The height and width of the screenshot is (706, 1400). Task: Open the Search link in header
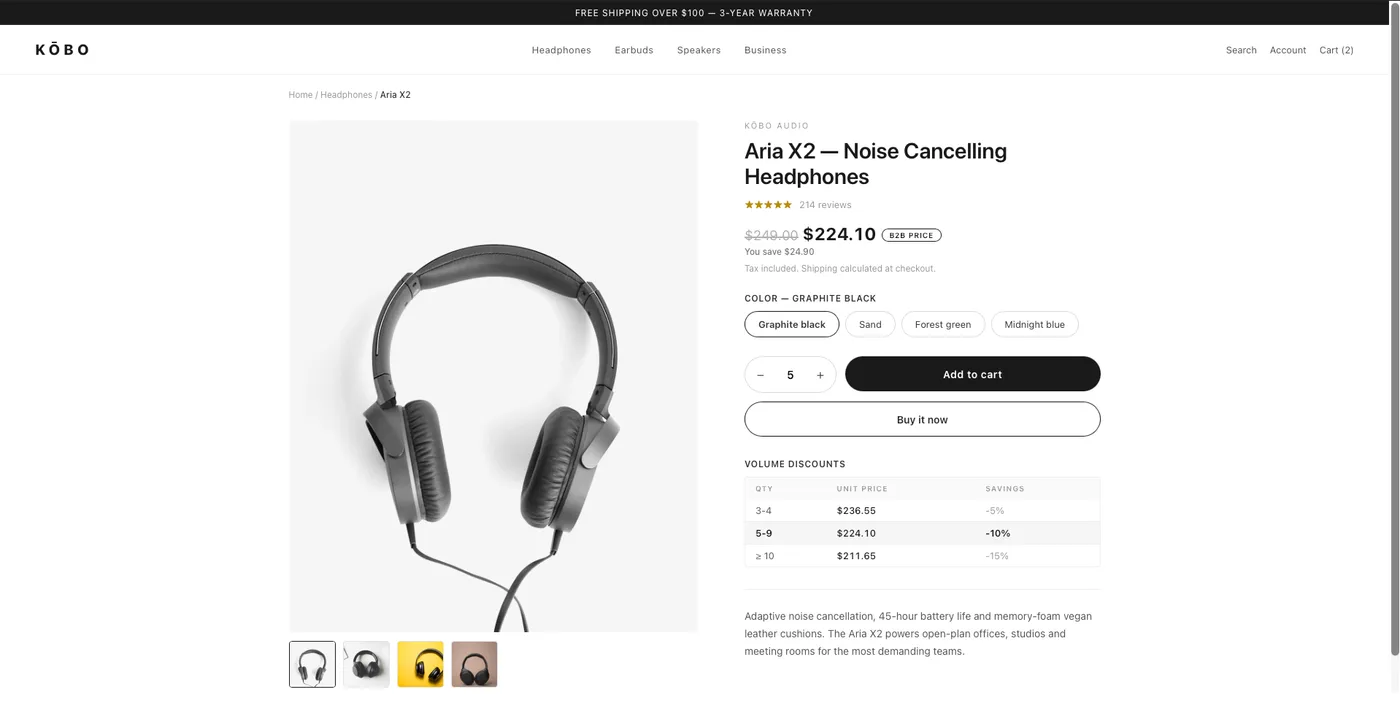coord(1241,50)
